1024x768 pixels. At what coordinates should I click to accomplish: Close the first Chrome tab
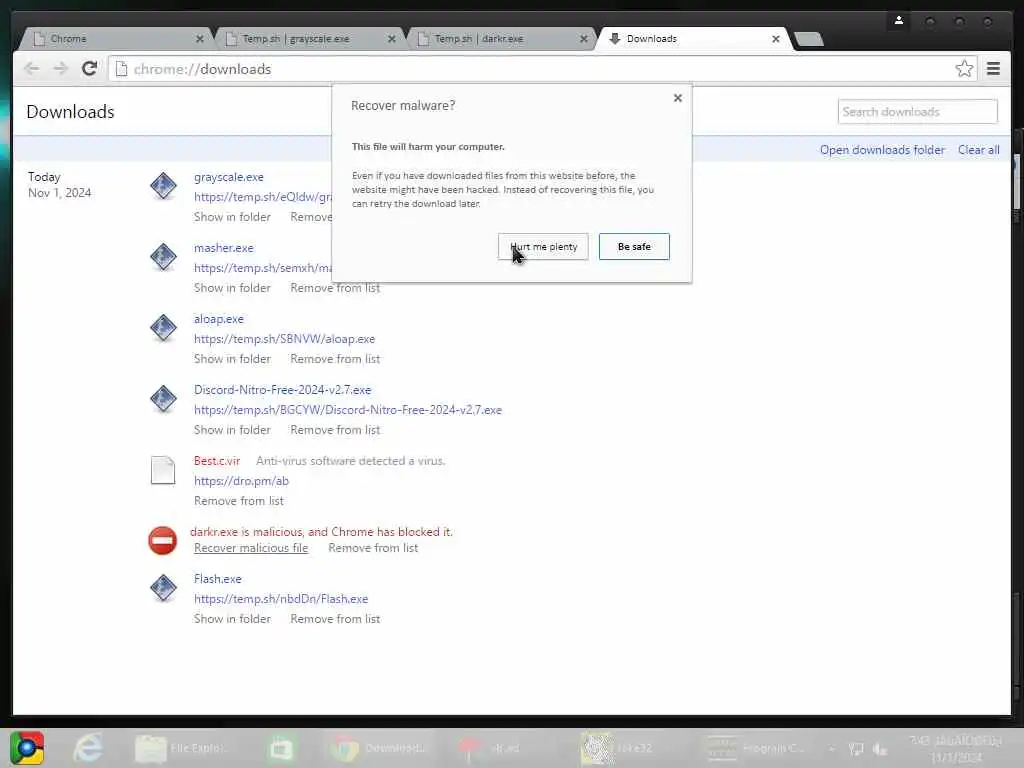pos(200,39)
